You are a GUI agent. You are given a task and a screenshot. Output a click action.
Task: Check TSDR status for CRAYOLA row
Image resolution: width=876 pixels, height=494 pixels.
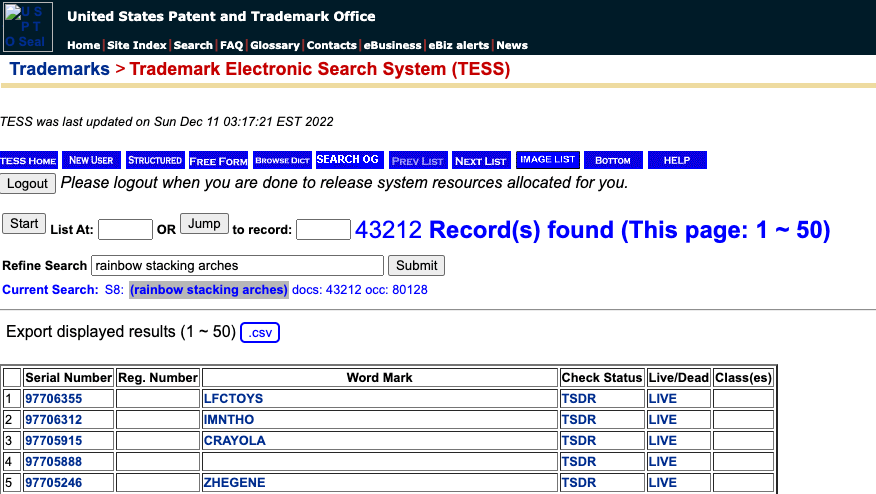[578, 441]
